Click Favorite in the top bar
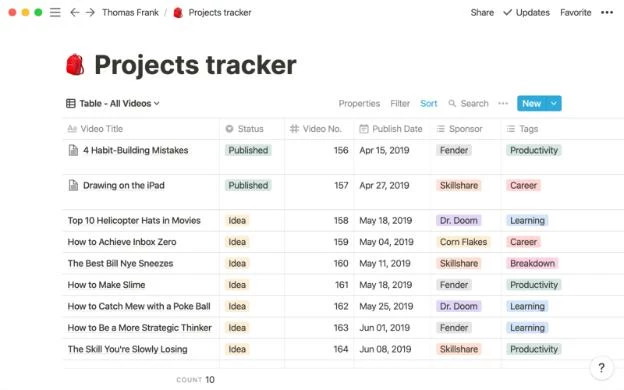624x390 pixels. [575, 13]
